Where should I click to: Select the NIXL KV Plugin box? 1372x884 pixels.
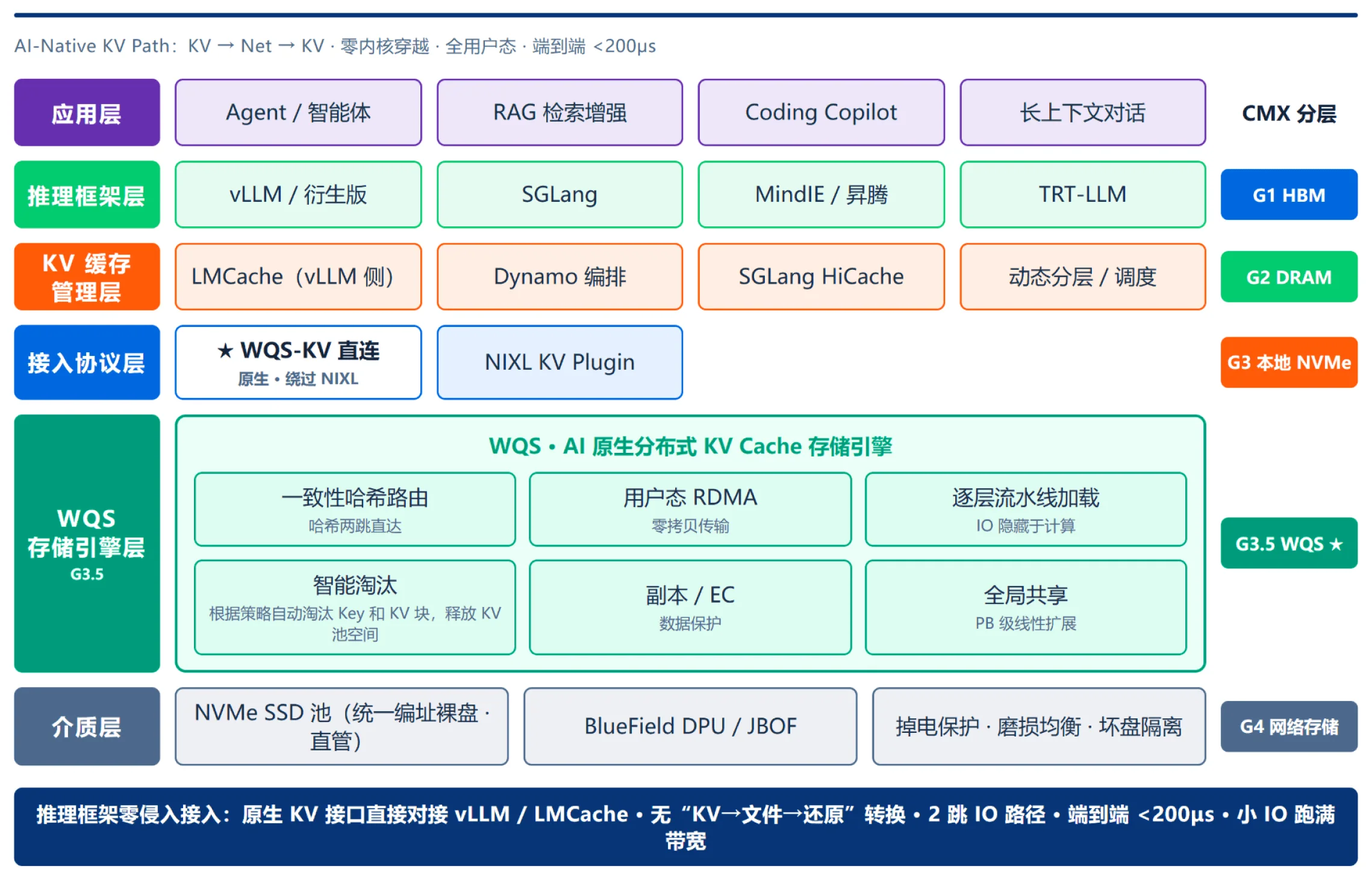click(x=560, y=363)
